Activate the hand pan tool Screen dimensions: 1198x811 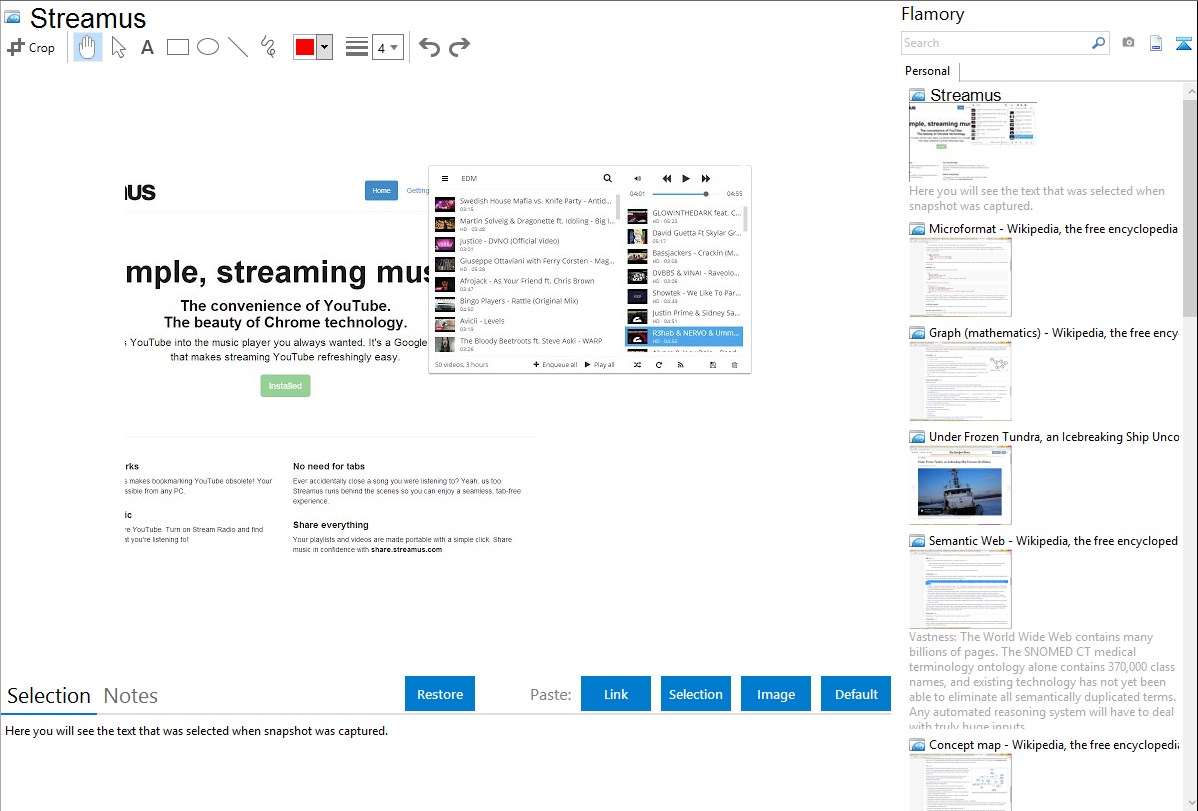point(87,47)
